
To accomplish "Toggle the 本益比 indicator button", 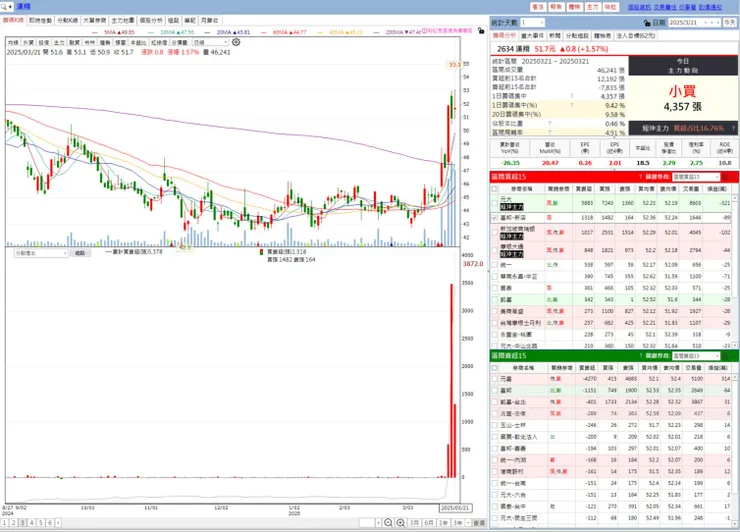I will [138, 42].
